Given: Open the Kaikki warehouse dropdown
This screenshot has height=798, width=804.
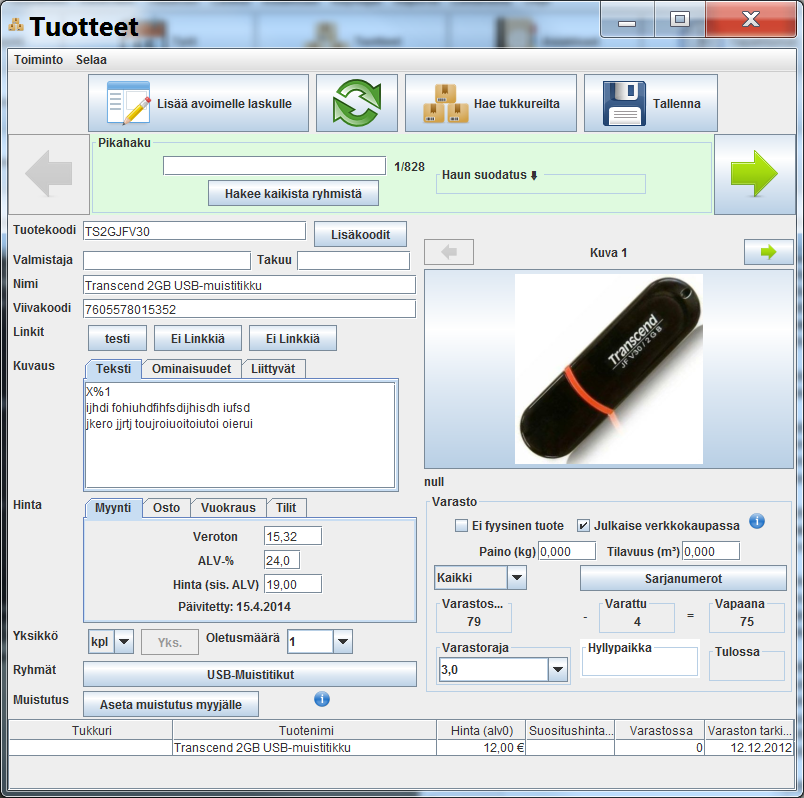Looking at the screenshot, I should pos(517,578).
